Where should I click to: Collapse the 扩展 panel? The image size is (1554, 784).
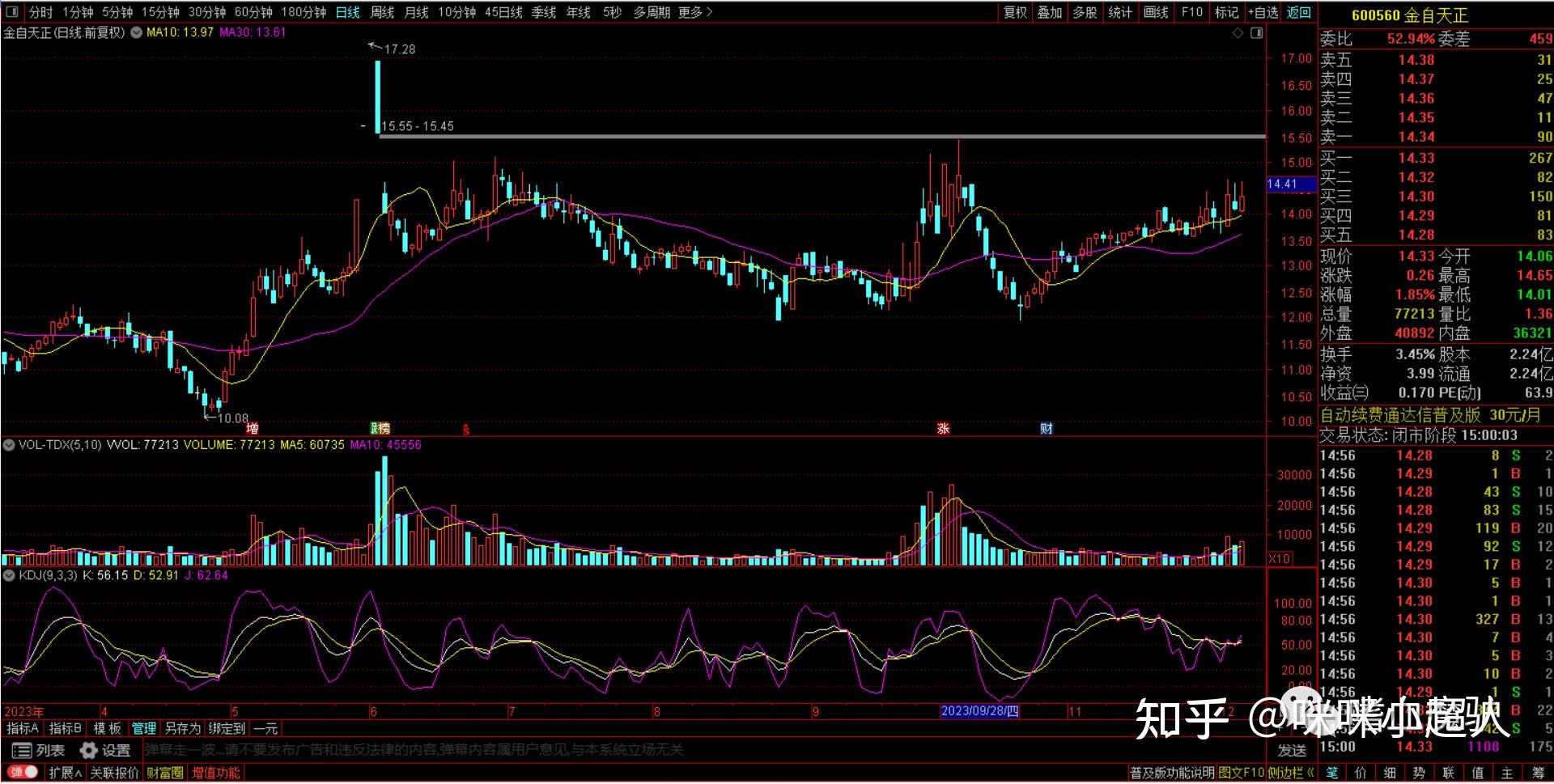click(x=66, y=773)
